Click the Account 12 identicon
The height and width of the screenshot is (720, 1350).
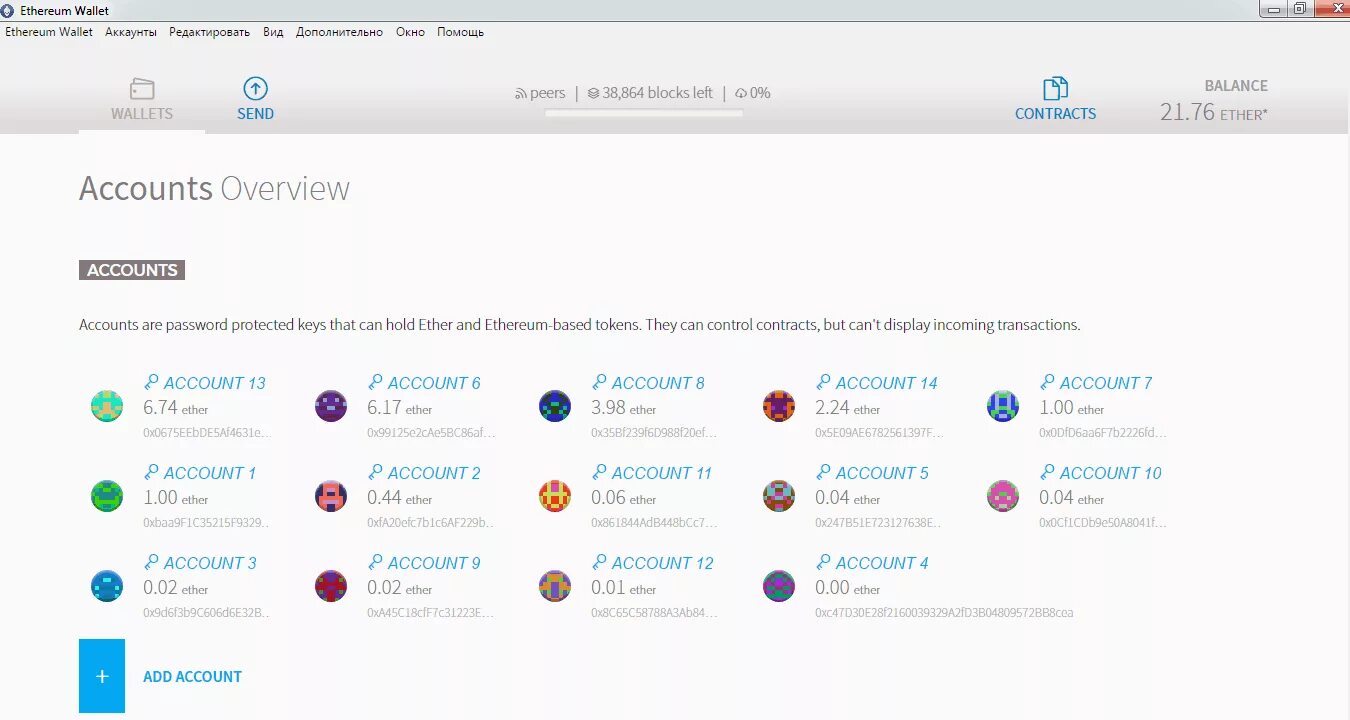(x=555, y=586)
